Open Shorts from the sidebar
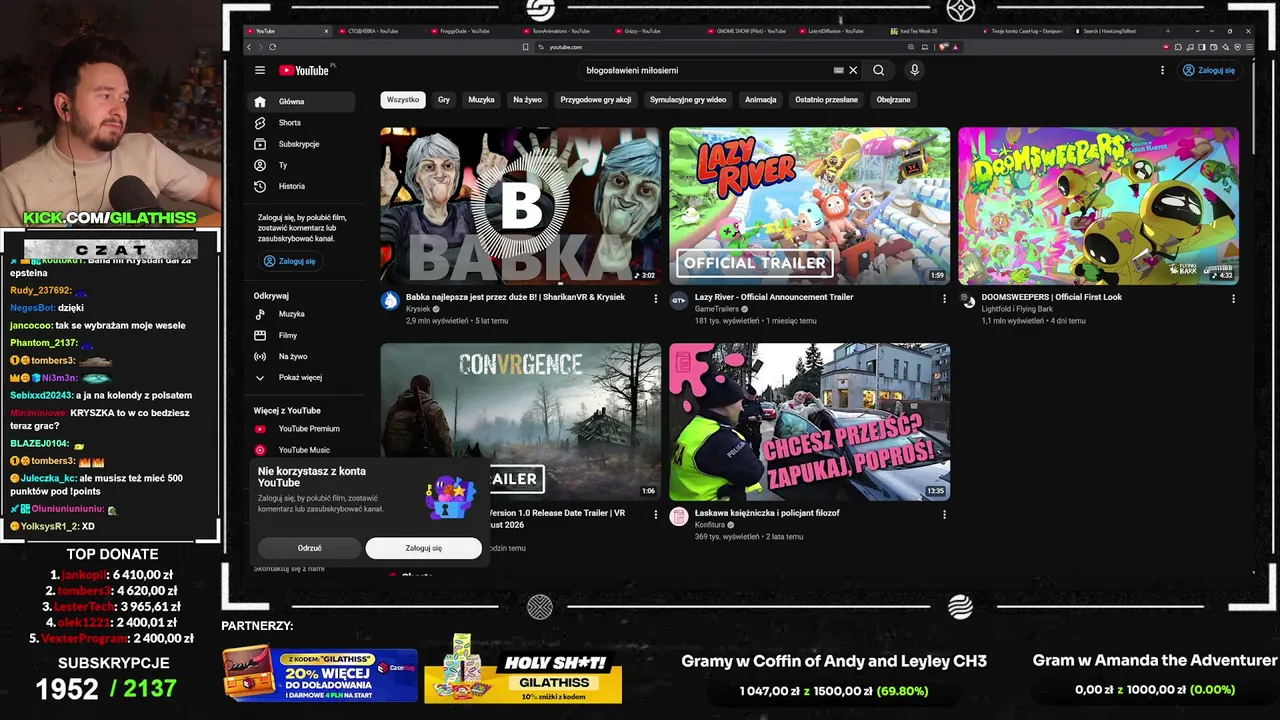This screenshot has height=720, width=1280. coord(301,123)
